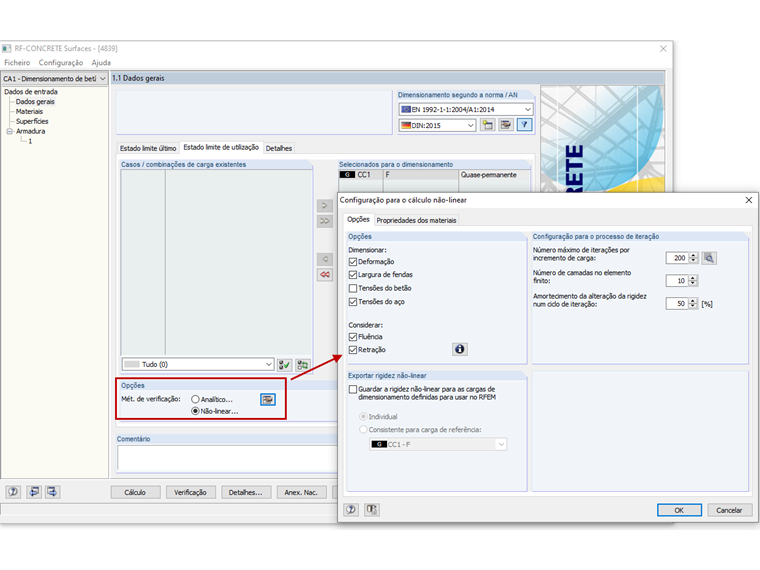Image resolution: width=760 pixels, height=570 pixels.
Task: Click Cancelar in nonlinear dialog
Action: click(729, 510)
